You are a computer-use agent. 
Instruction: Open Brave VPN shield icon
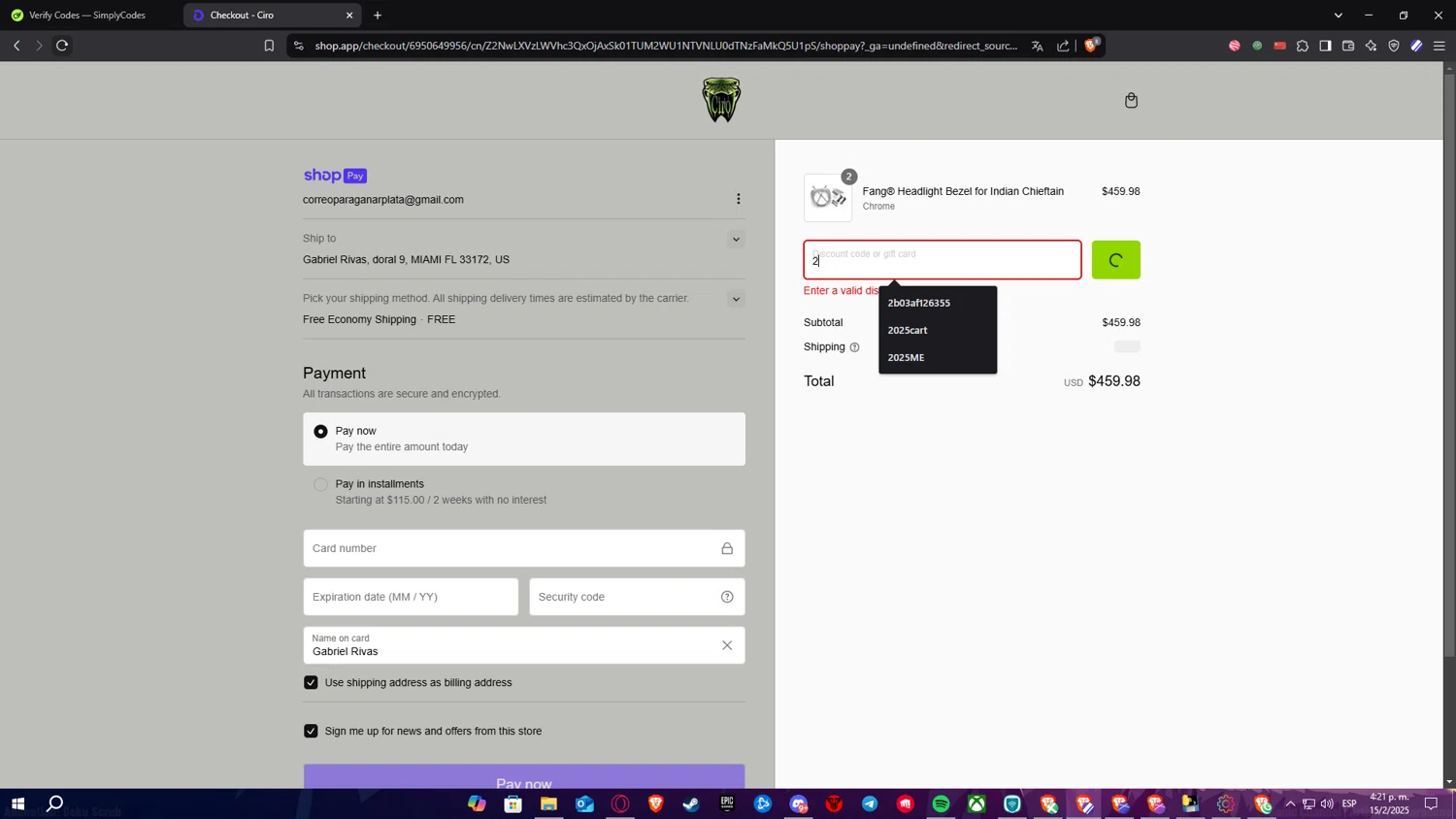point(1394,46)
